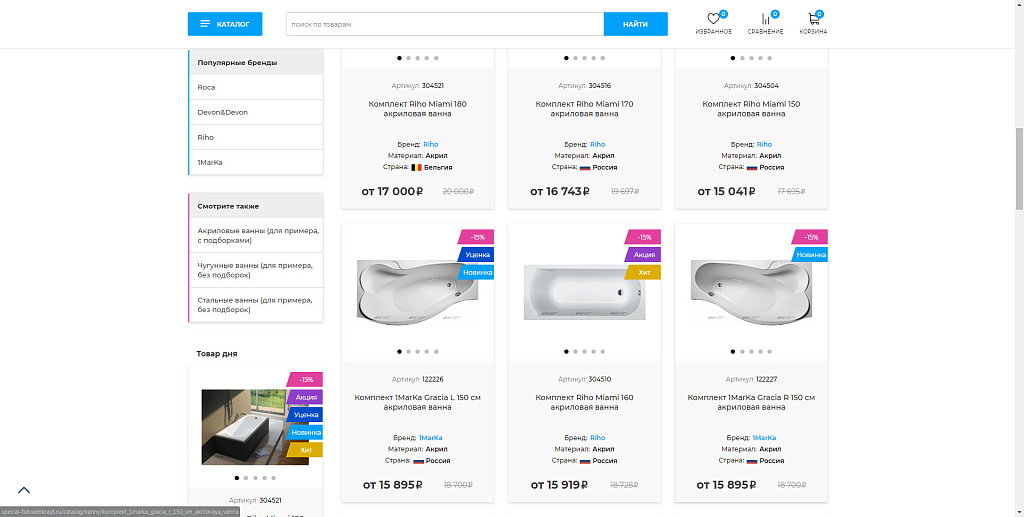Screen dimensions: 1024x517
Task: Select third slide dot on Товар дня
Action: 255,478
